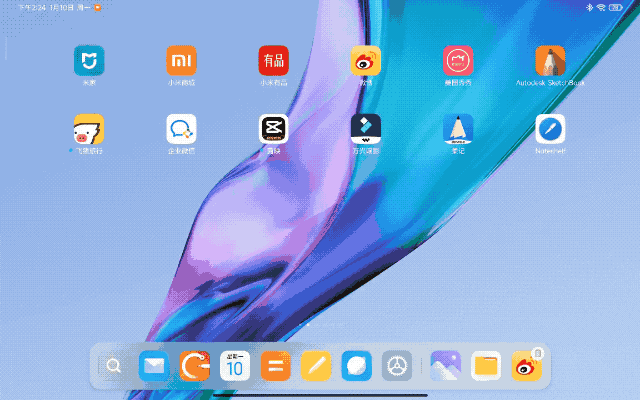Tap the home gesture bar below the dock
Image resolution: width=640 pixels, height=400 pixels.
coord(320,395)
